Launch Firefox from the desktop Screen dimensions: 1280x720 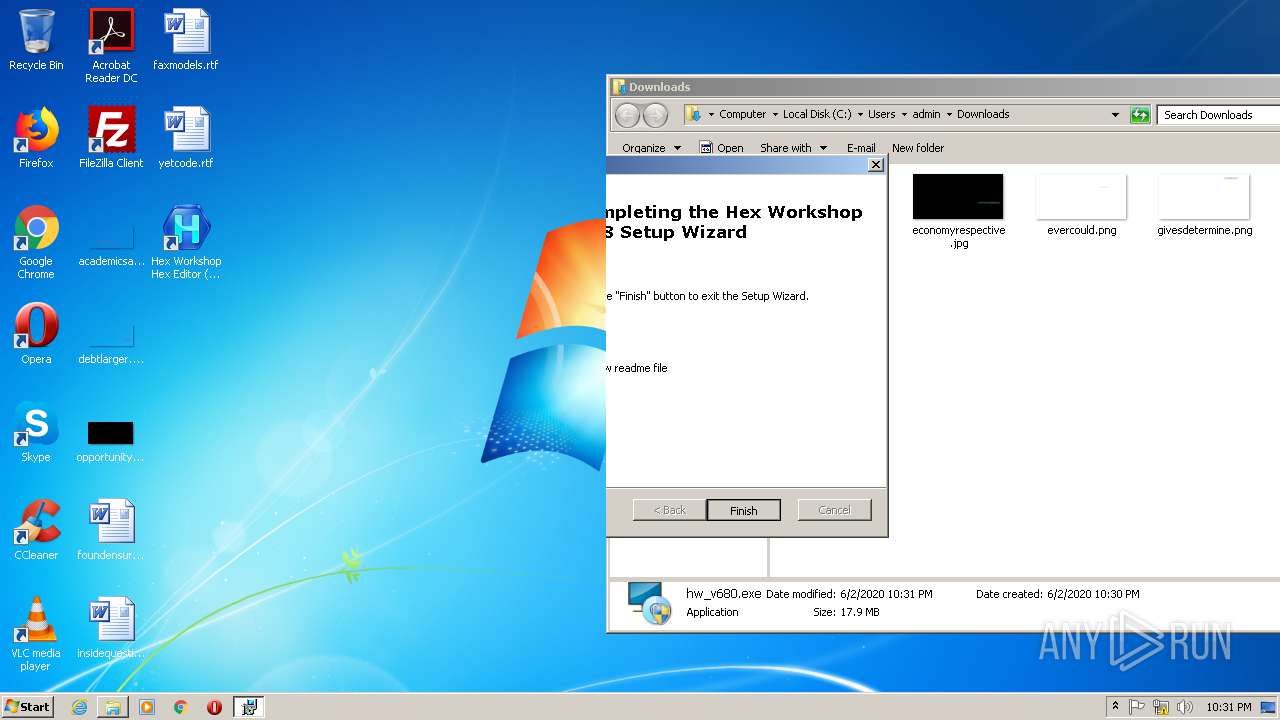click(36, 138)
